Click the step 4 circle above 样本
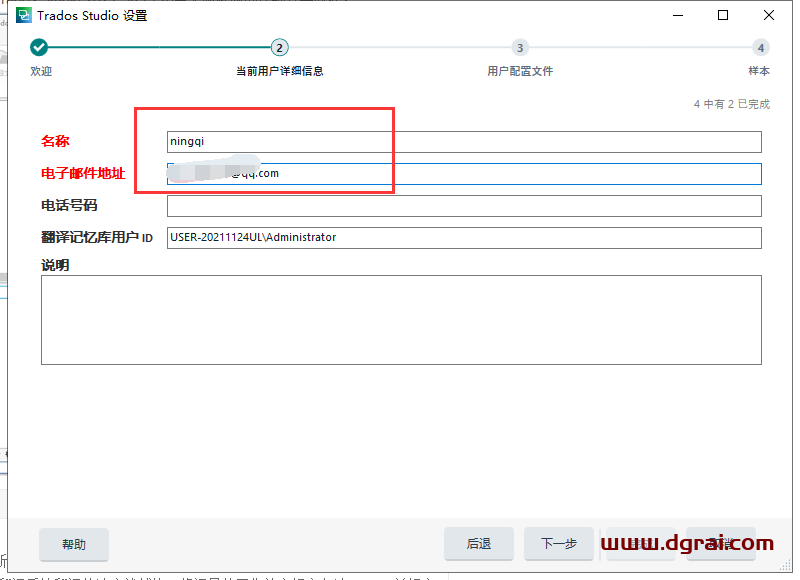This screenshot has height=580, width=800. click(x=761, y=47)
